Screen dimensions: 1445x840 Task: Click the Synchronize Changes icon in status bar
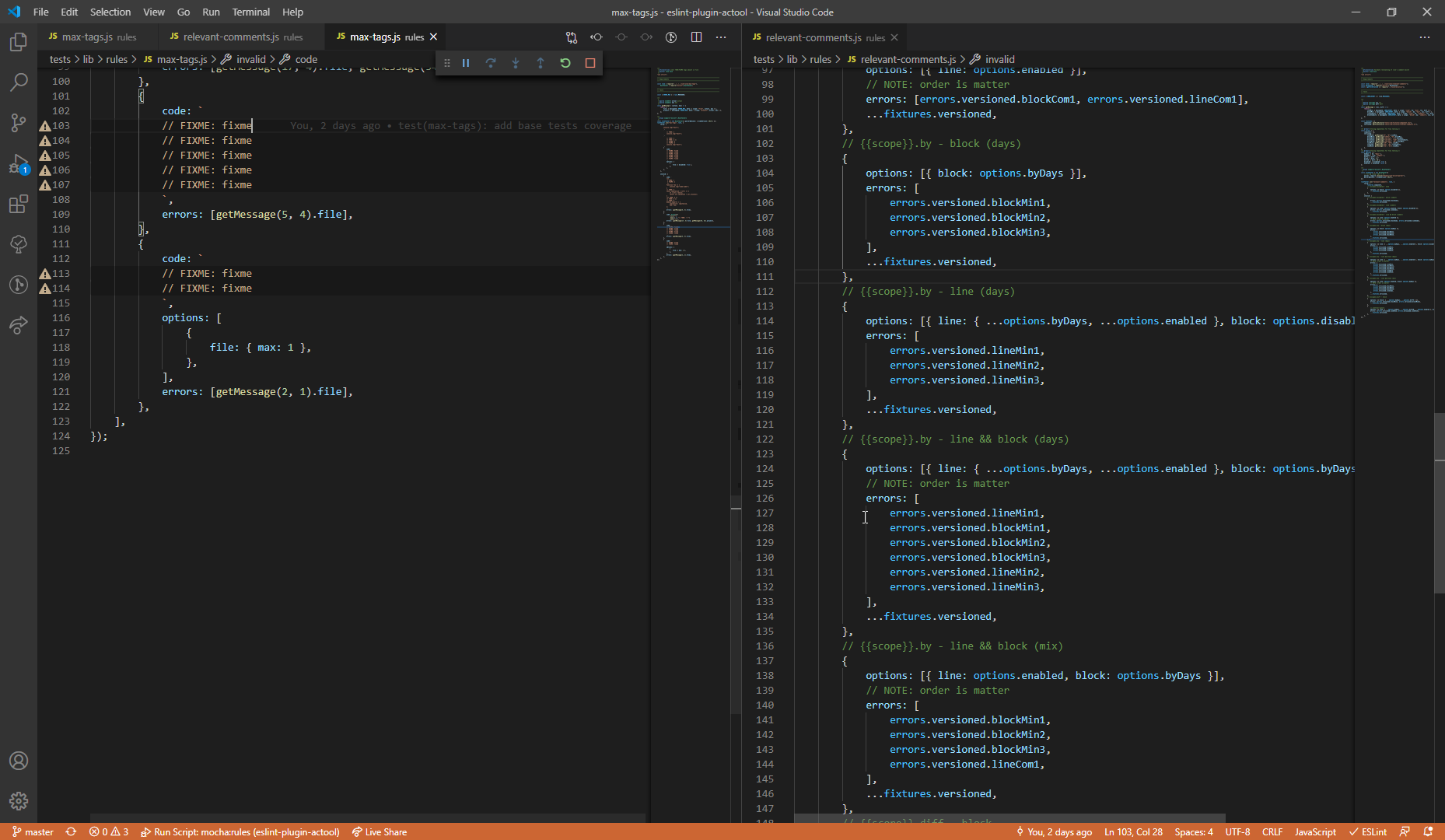coord(71,831)
